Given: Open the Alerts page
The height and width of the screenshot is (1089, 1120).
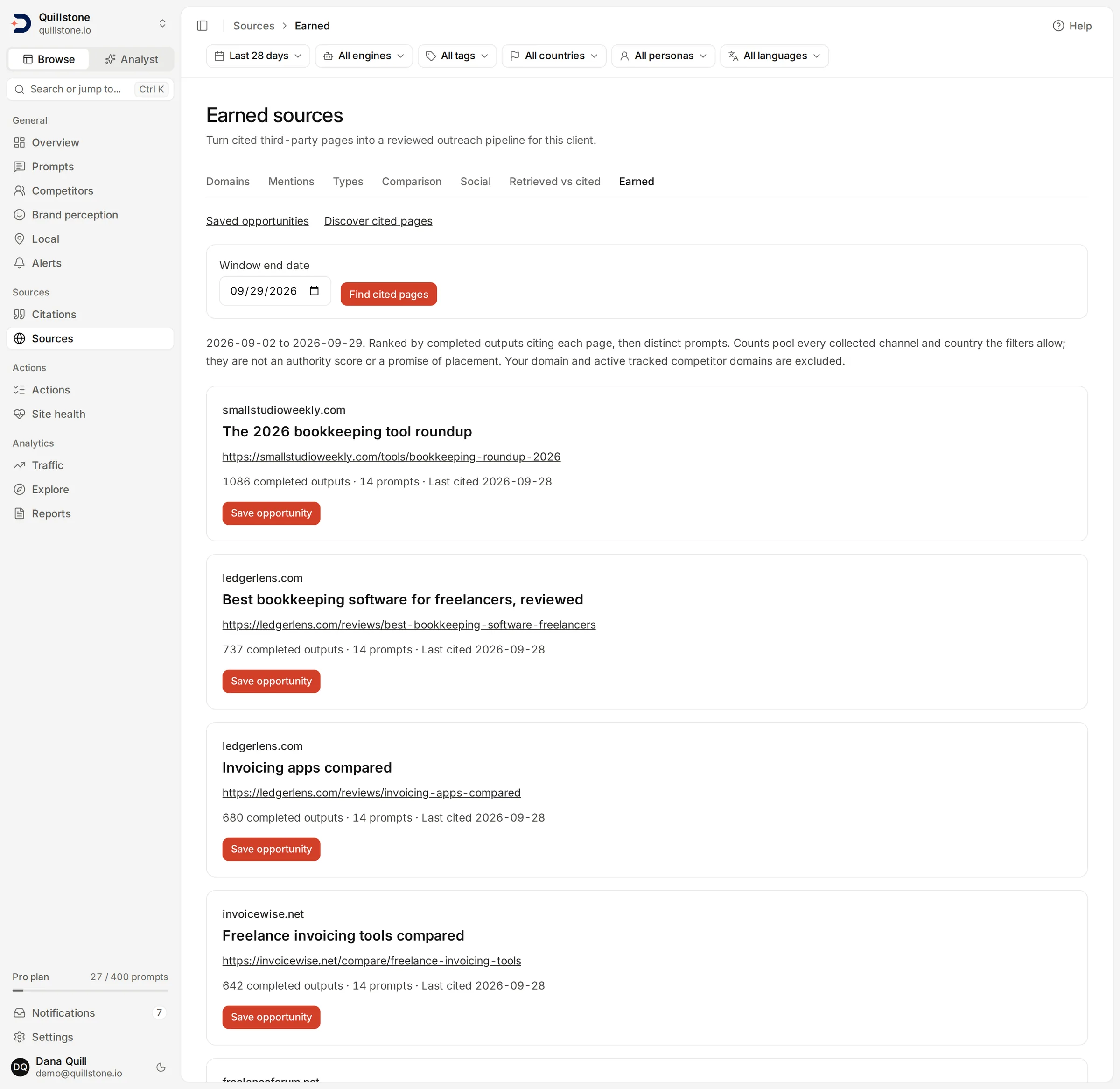Looking at the screenshot, I should (90, 263).
